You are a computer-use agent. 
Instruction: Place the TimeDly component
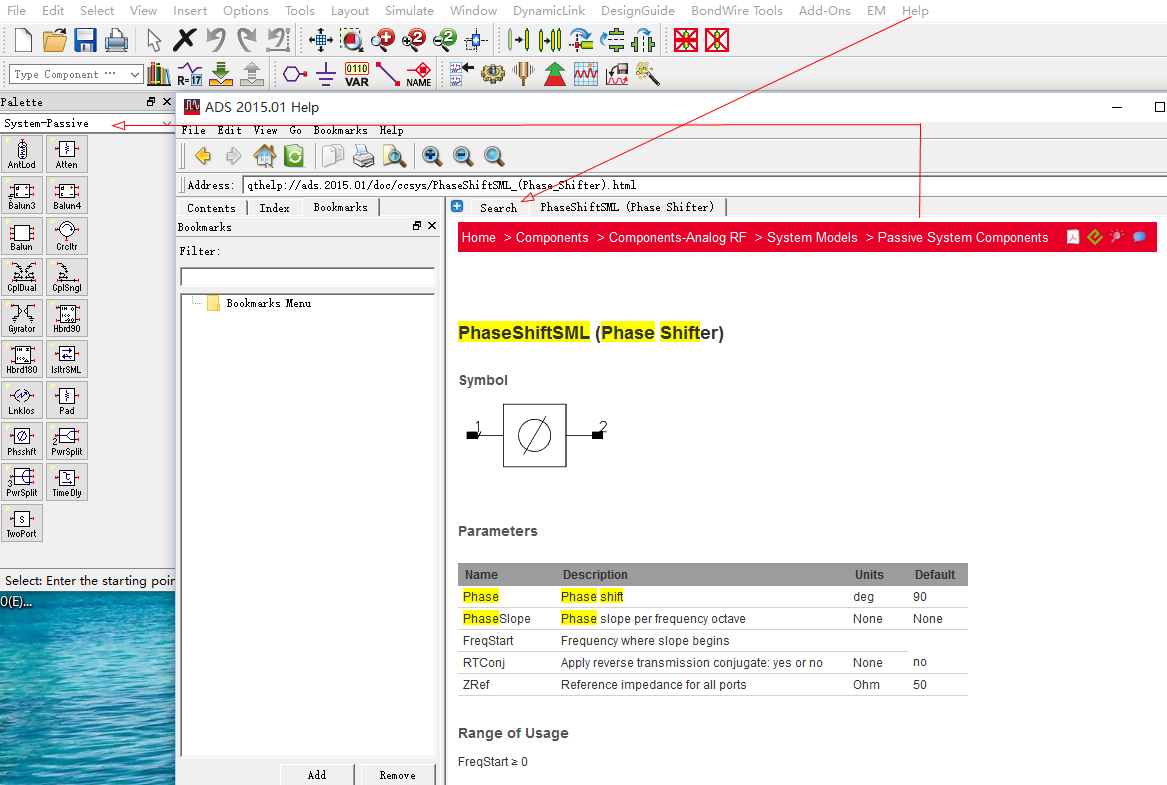point(67,482)
